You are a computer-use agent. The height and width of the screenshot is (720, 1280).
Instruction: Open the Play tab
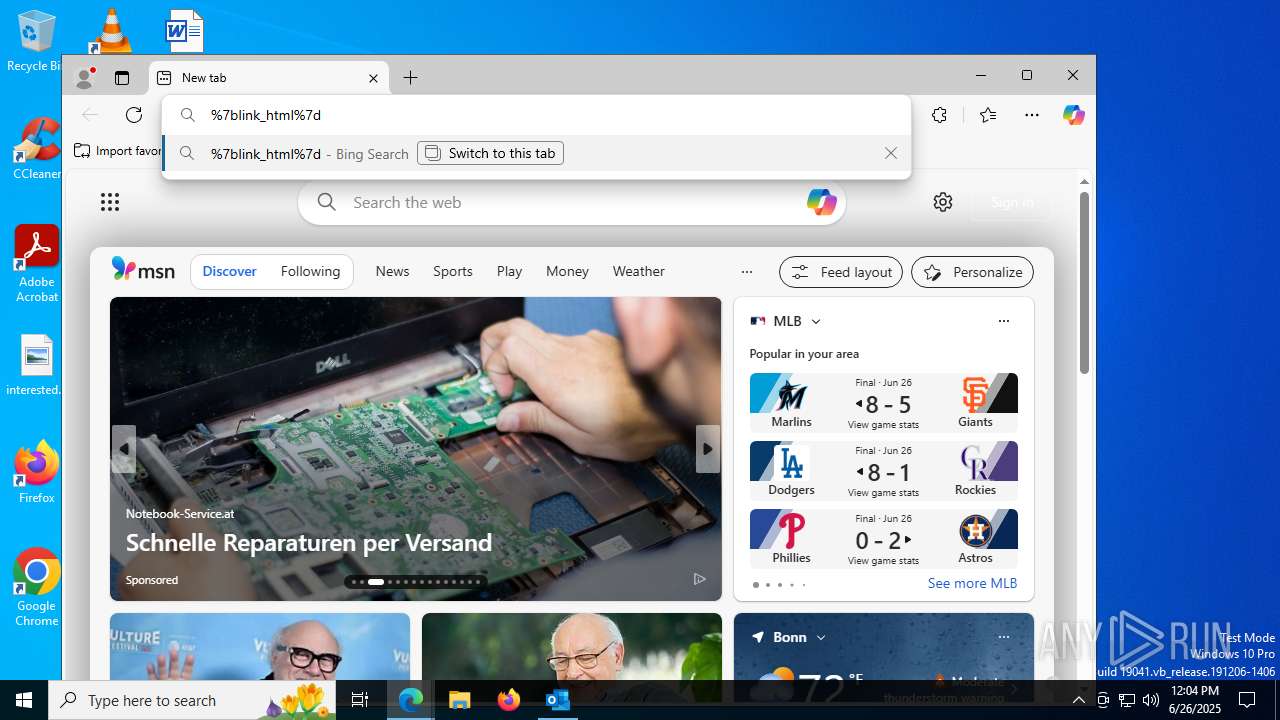(509, 271)
